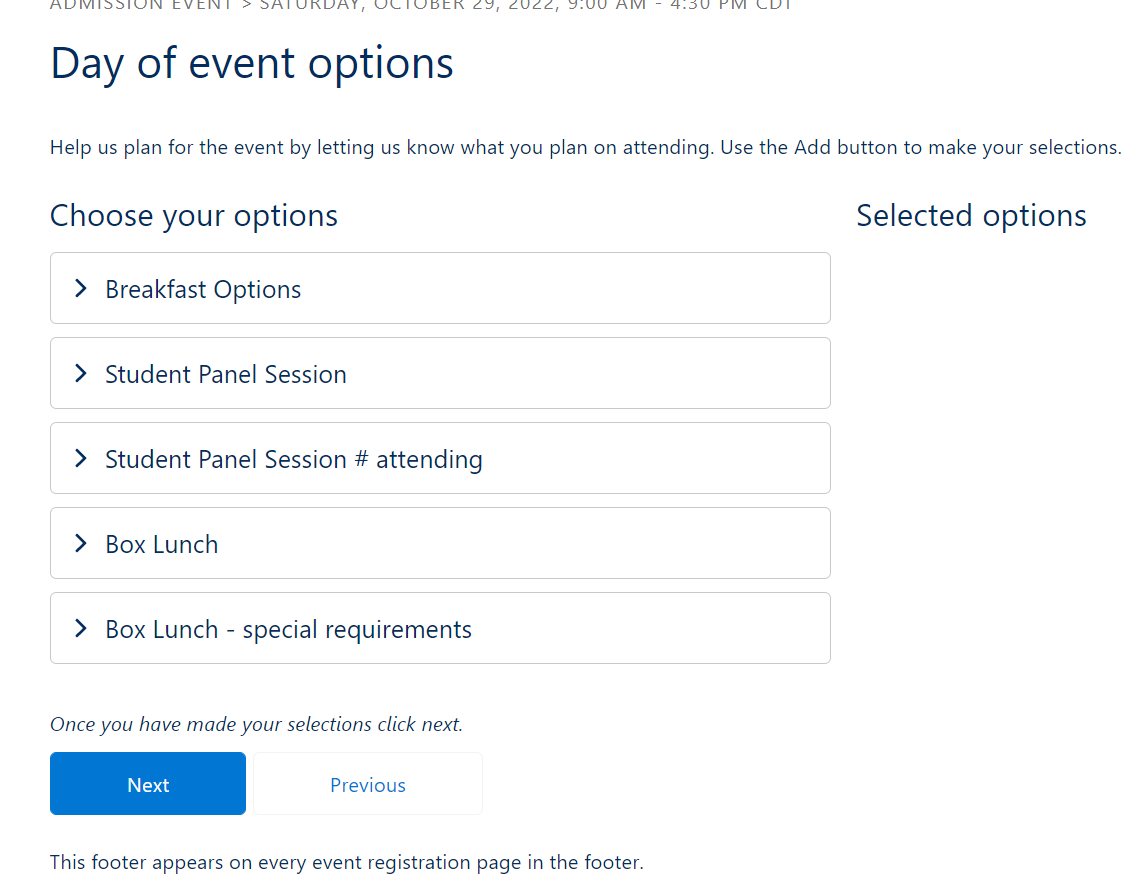The height and width of the screenshot is (886, 1132).
Task: Click the chevron icon beside Box Lunch
Action: [x=81, y=544]
